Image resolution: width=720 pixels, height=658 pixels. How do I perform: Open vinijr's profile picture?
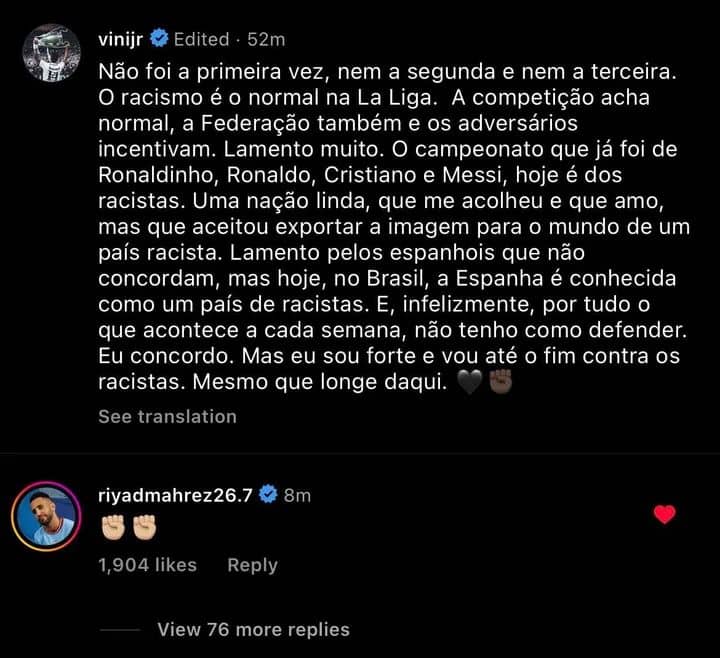point(50,54)
